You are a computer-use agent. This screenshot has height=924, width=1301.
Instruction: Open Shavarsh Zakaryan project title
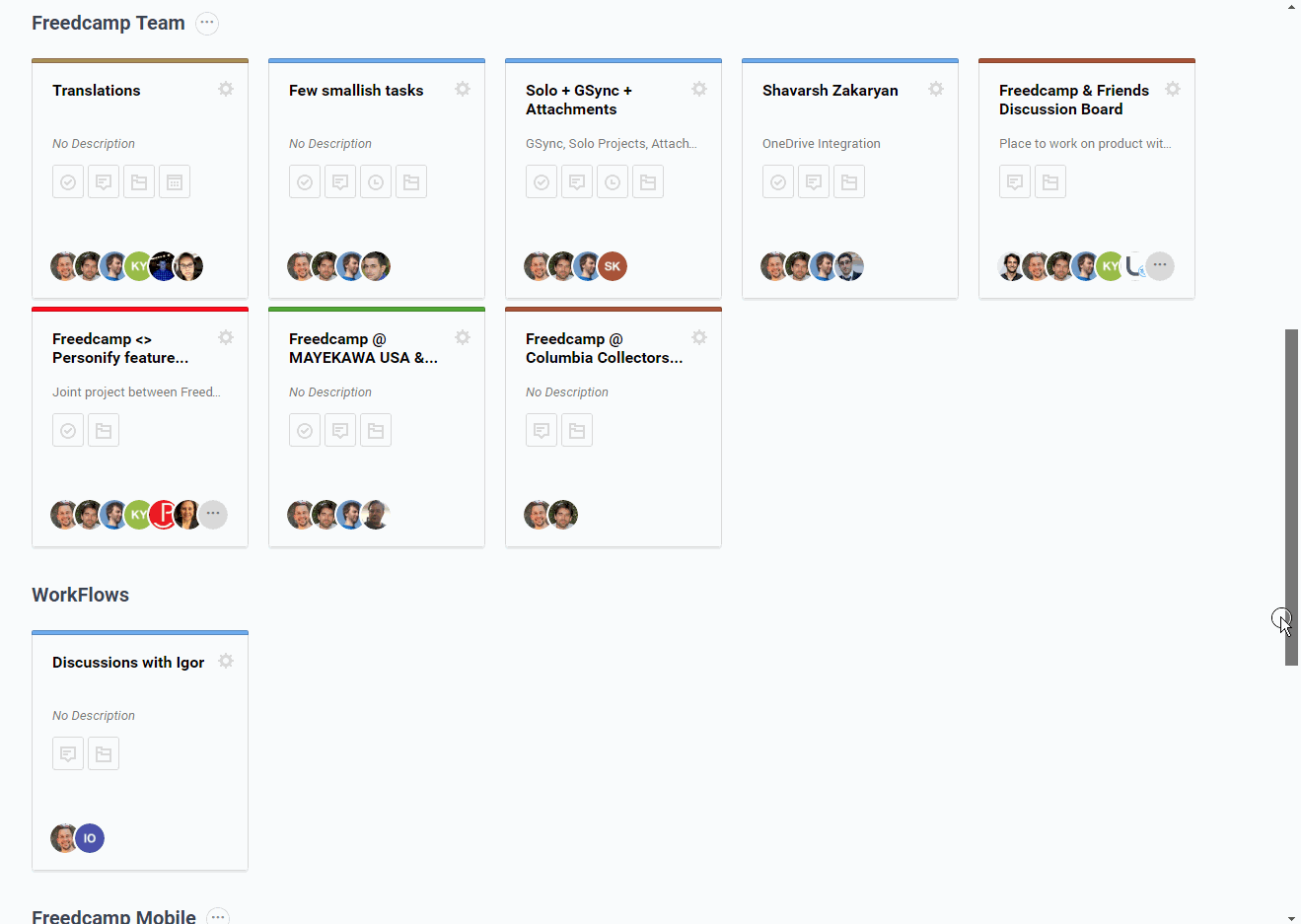[831, 90]
